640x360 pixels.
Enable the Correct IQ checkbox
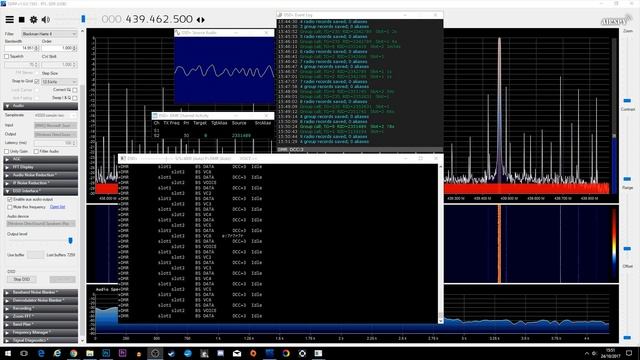tap(75, 90)
